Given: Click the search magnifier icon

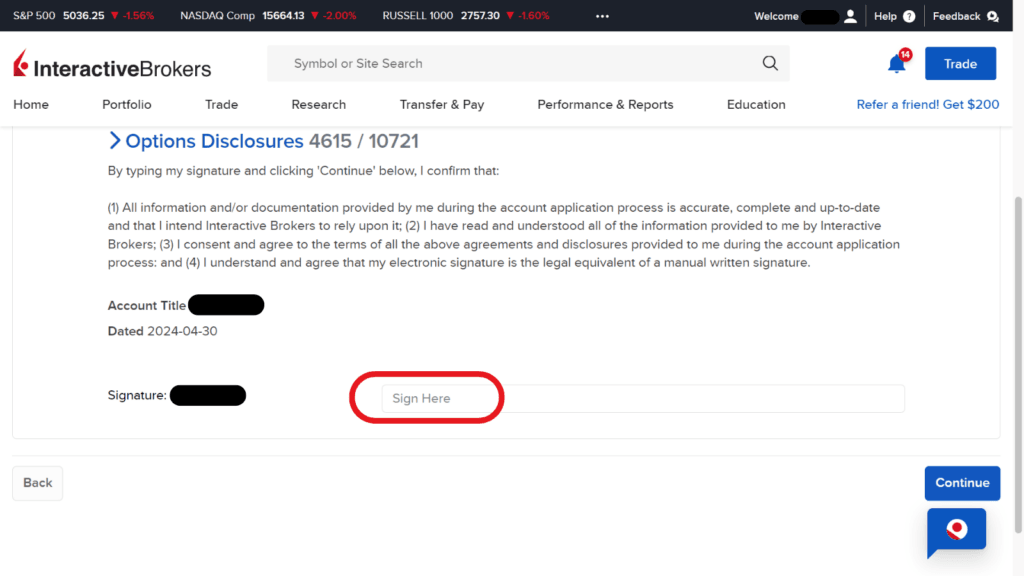Looking at the screenshot, I should [x=770, y=63].
